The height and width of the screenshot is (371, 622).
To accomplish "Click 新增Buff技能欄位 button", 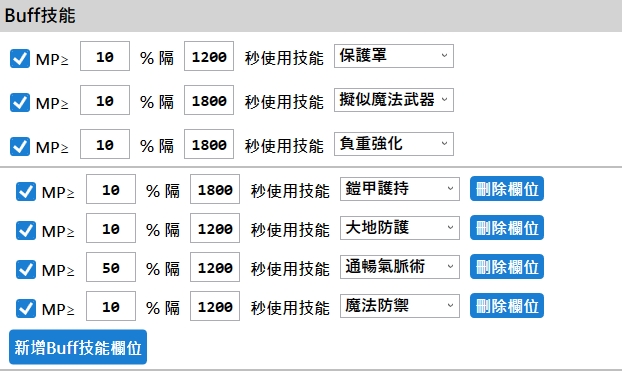I will (x=78, y=347).
